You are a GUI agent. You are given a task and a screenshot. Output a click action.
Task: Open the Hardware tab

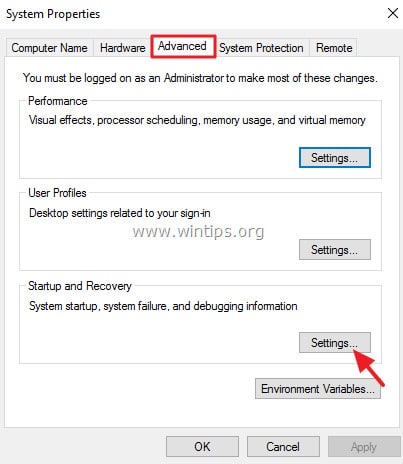(x=122, y=48)
